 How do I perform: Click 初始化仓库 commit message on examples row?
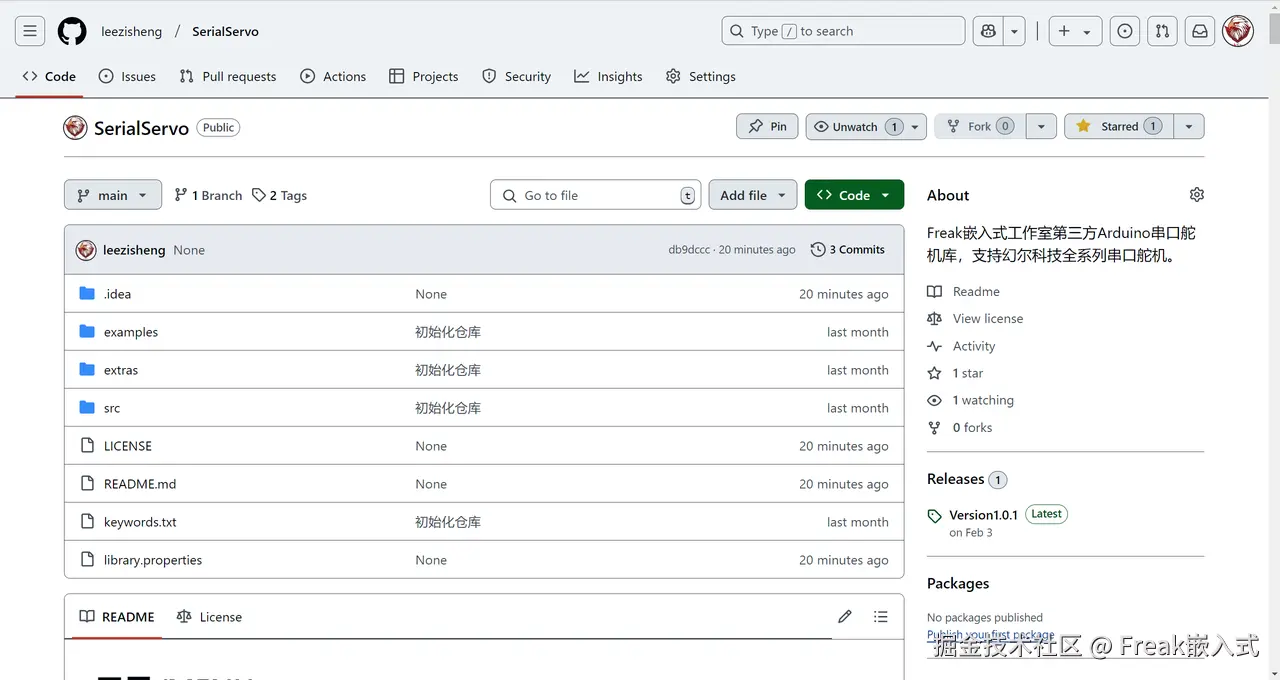448,332
